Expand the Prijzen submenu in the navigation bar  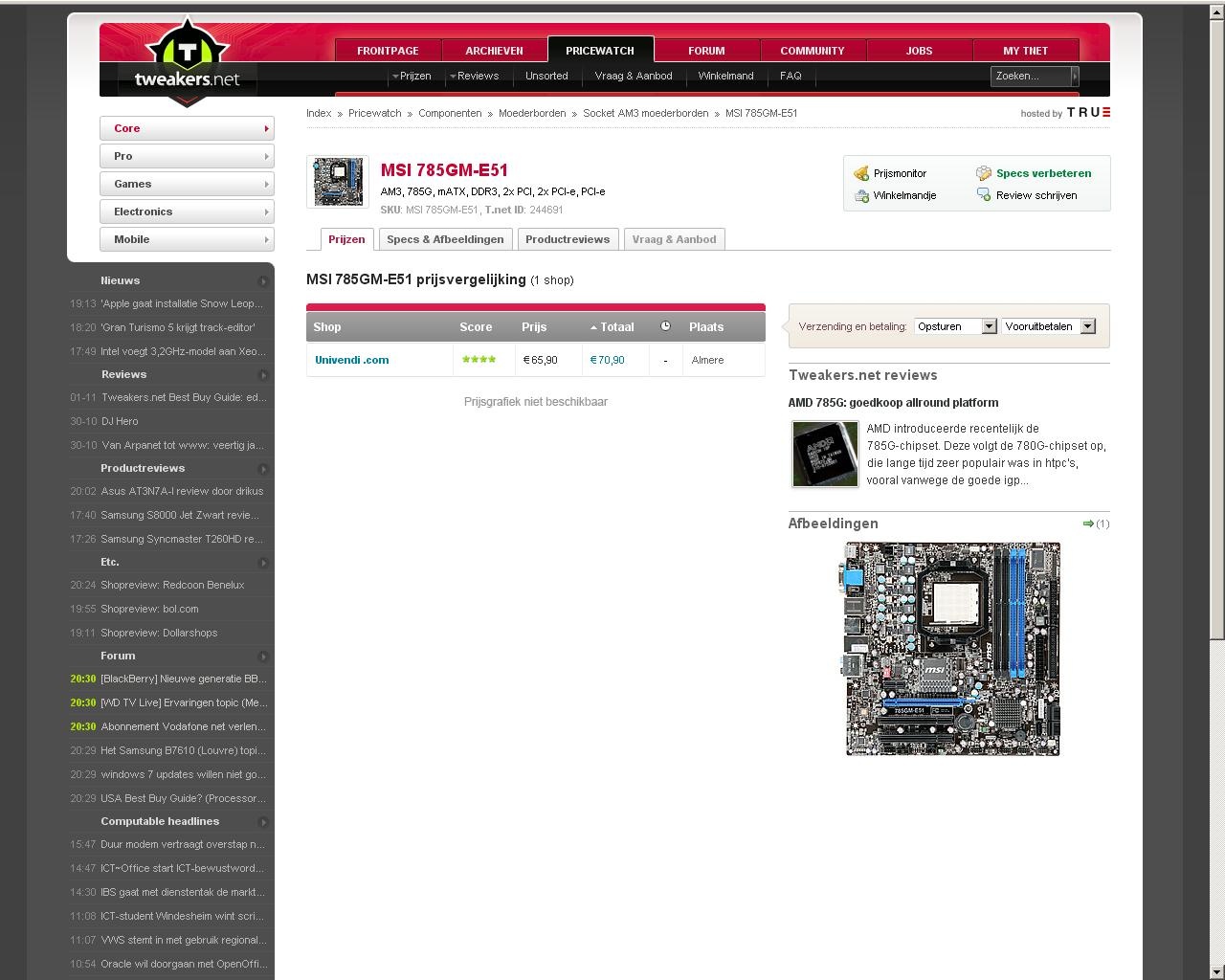click(x=412, y=76)
